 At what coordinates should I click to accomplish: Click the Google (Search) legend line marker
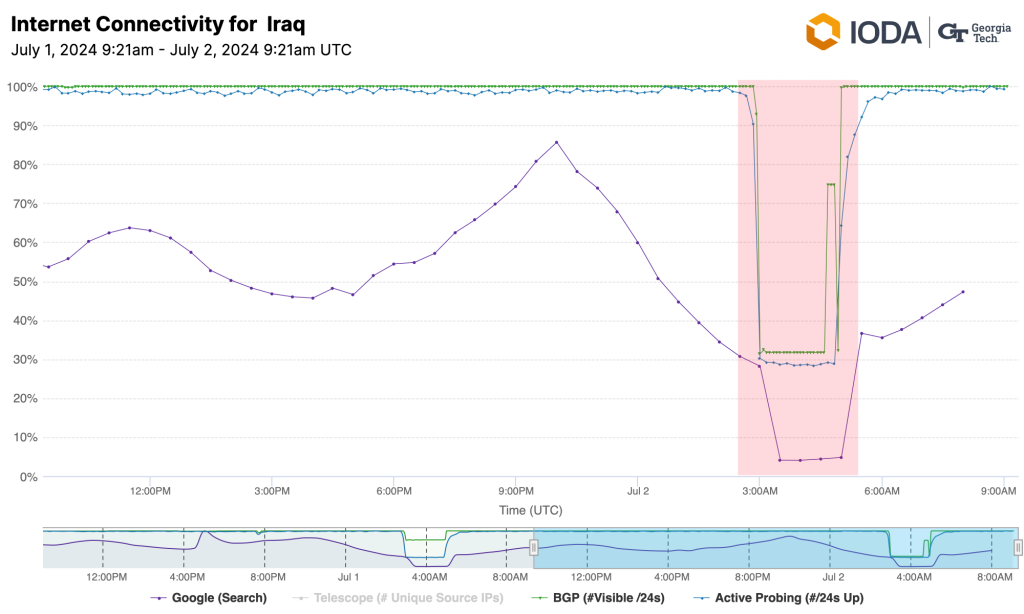pos(158,598)
